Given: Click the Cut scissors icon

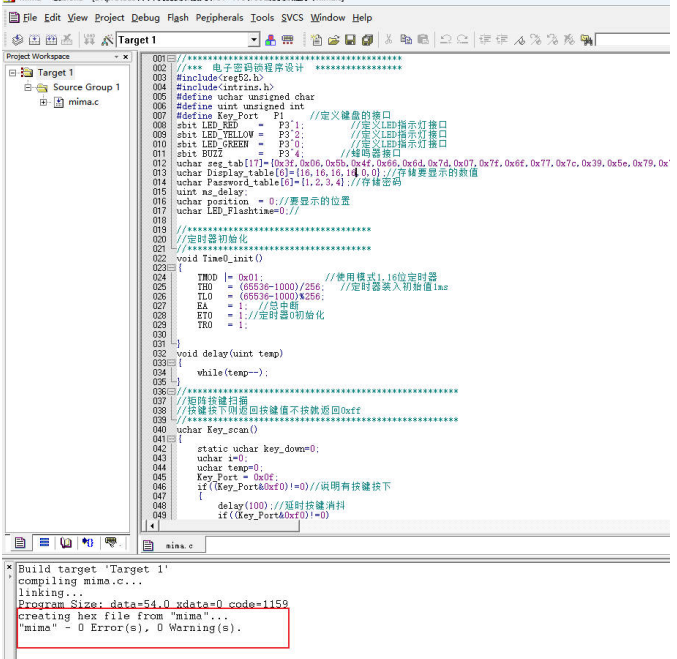Looking at the screenshot, I should click(387, 40).
